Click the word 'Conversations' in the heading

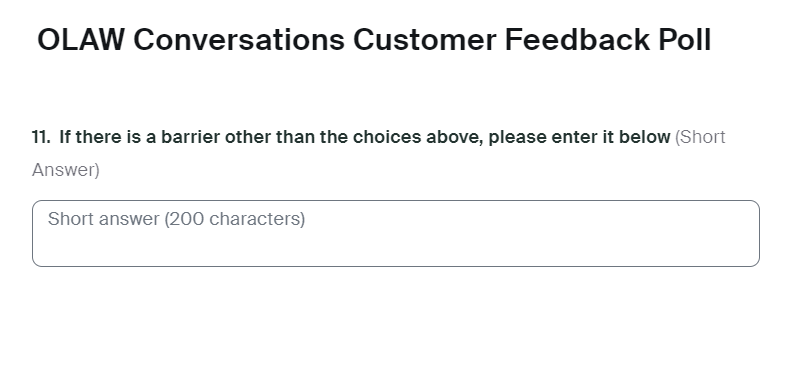(239, 40)
